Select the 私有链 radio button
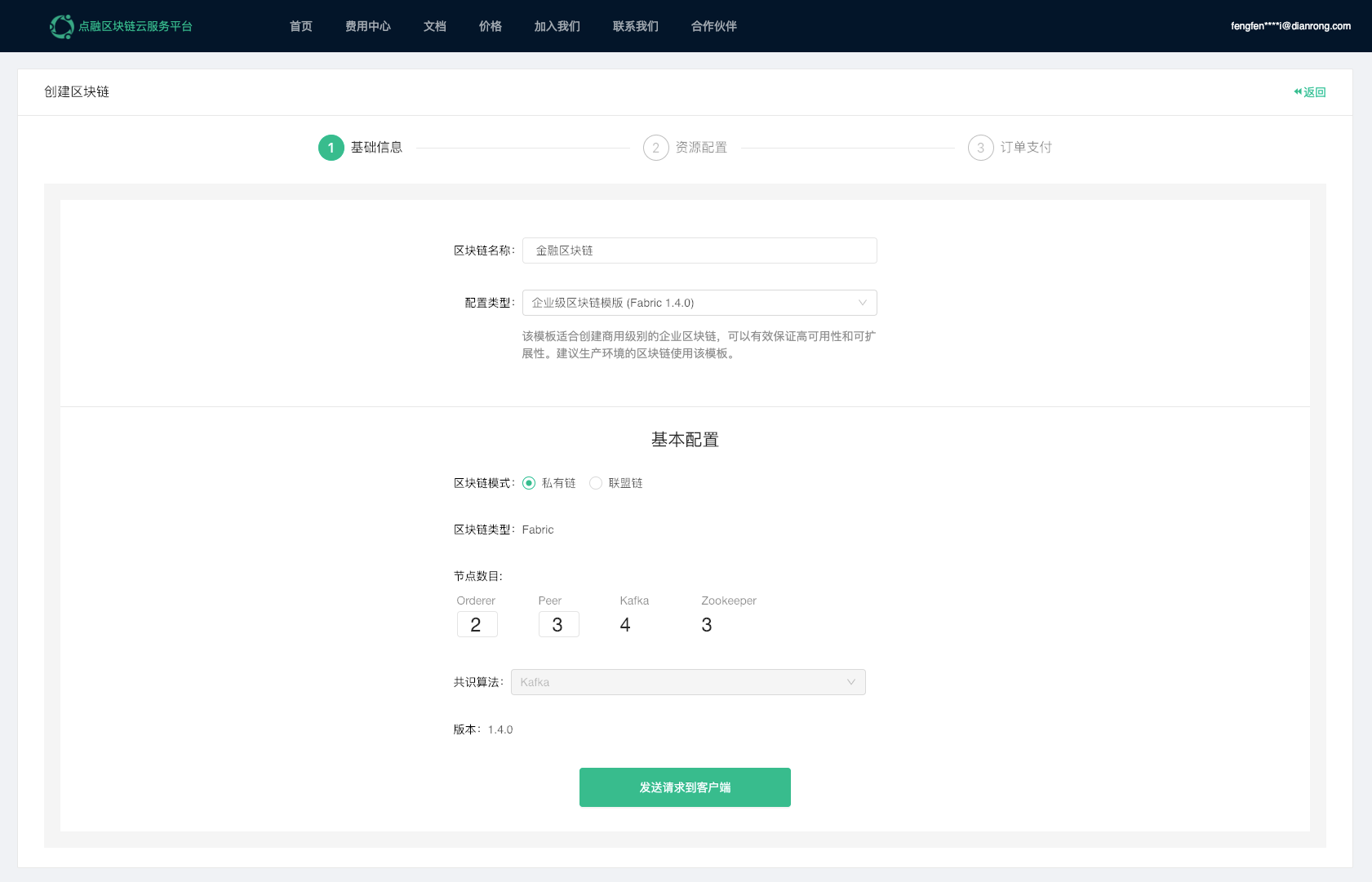Image resolution: width=1372 pixels, height=882 pixels. [529, 483]
